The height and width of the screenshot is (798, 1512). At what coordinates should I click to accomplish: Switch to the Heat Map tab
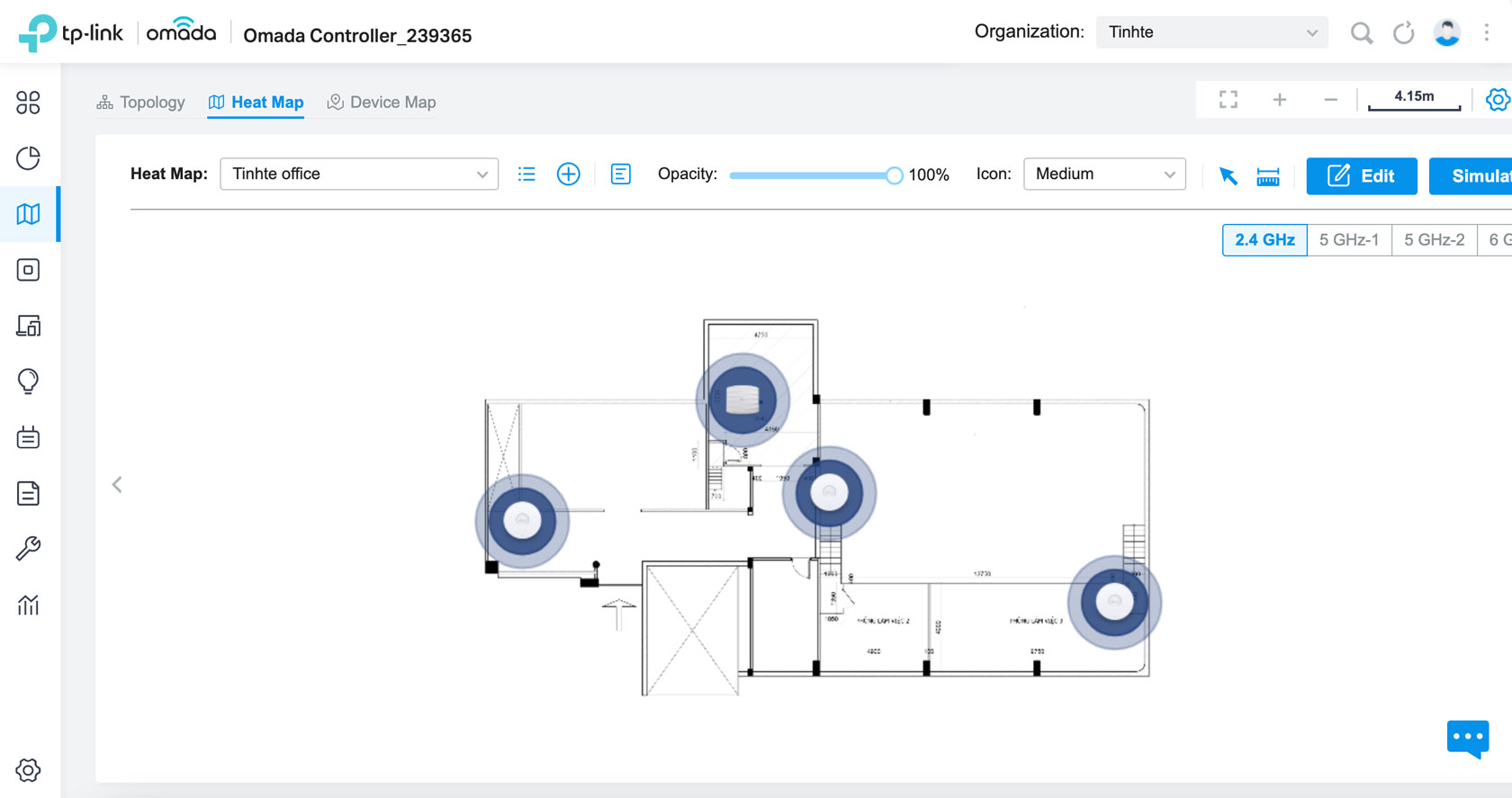pos(256,103)
